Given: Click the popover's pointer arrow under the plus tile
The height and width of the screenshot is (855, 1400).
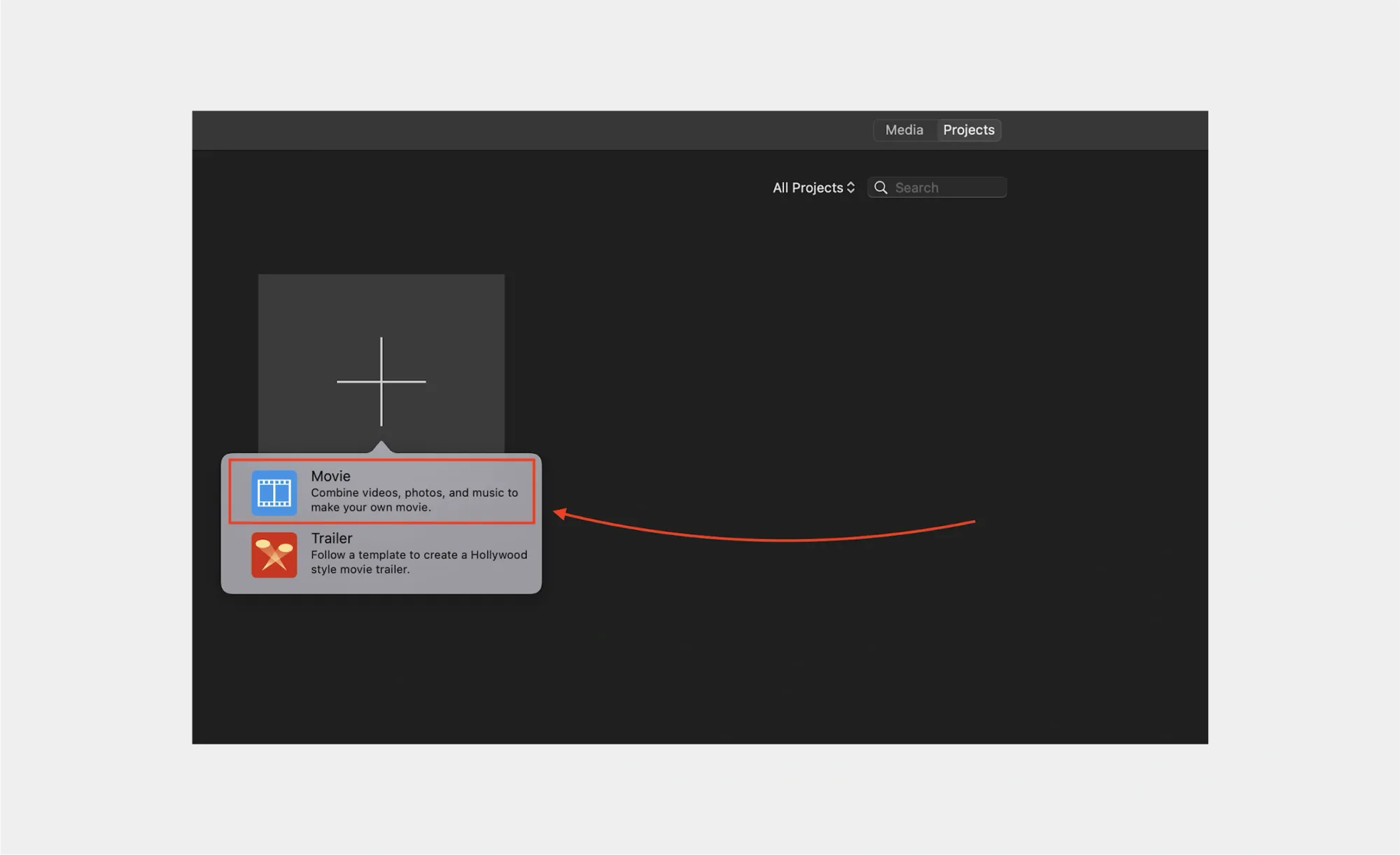Looking at the screenshot, I should tap(381, 447).
